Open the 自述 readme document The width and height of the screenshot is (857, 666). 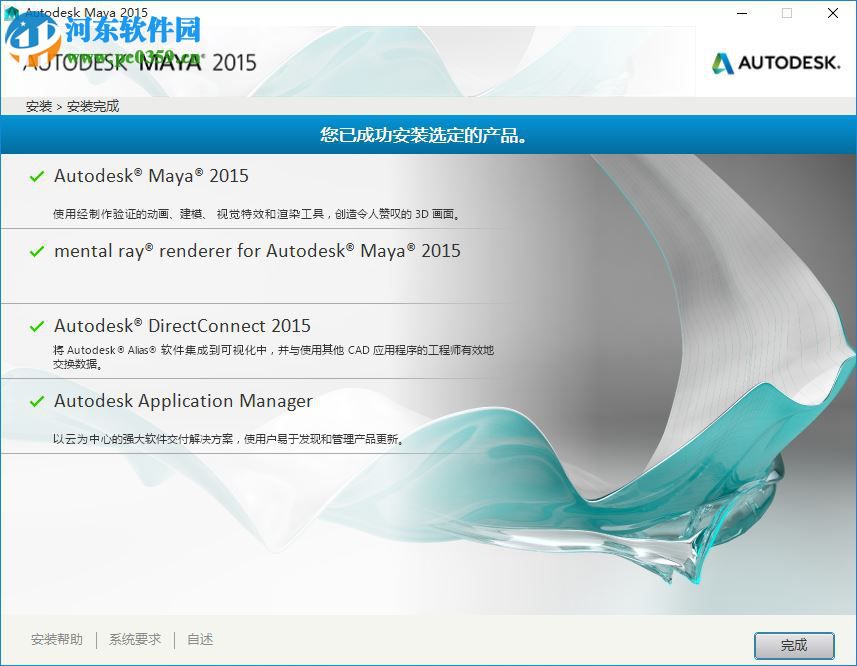point(199,638)
